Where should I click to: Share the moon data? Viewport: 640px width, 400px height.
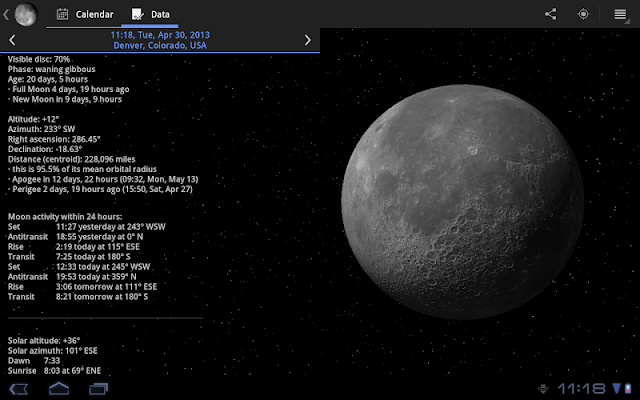click(551, 14)
